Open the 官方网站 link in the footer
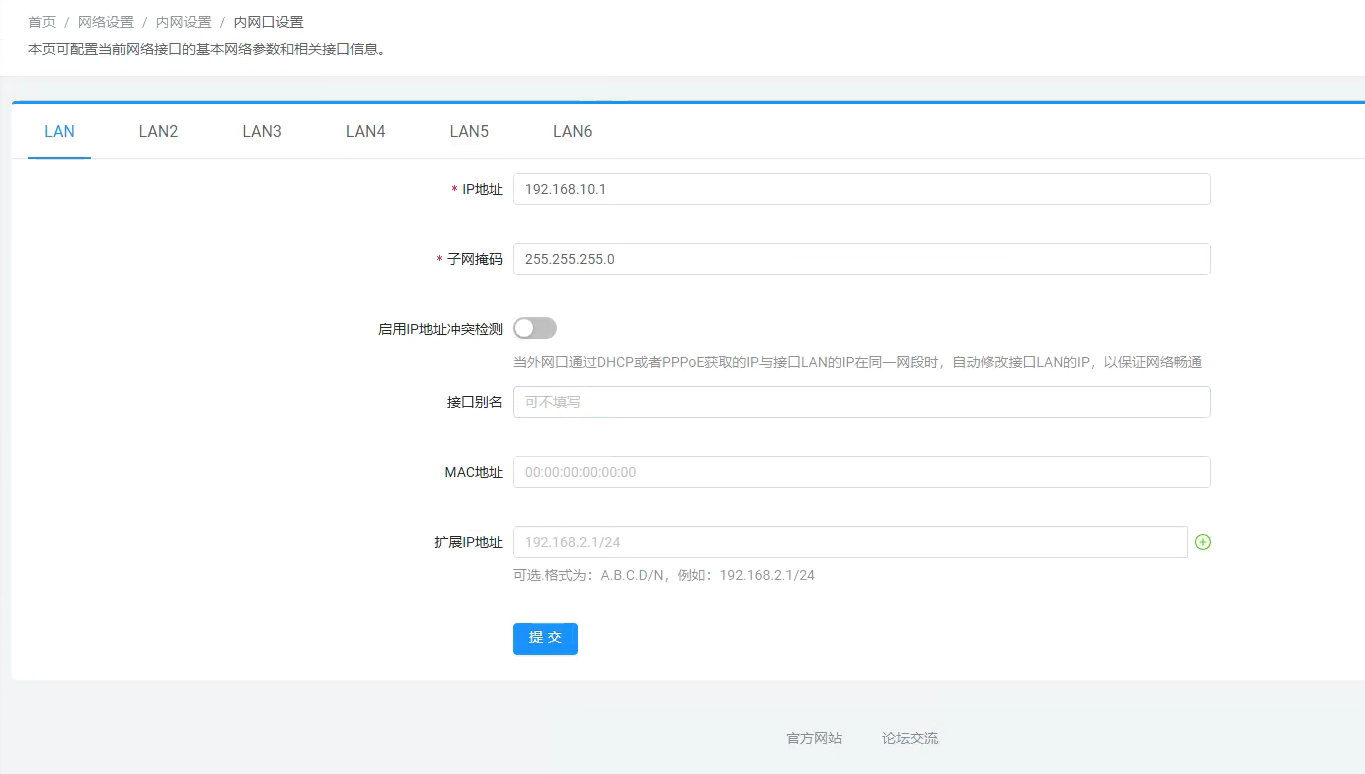Screen dimensions: 1365x774 pyautogui.click(x=813, y=738)
